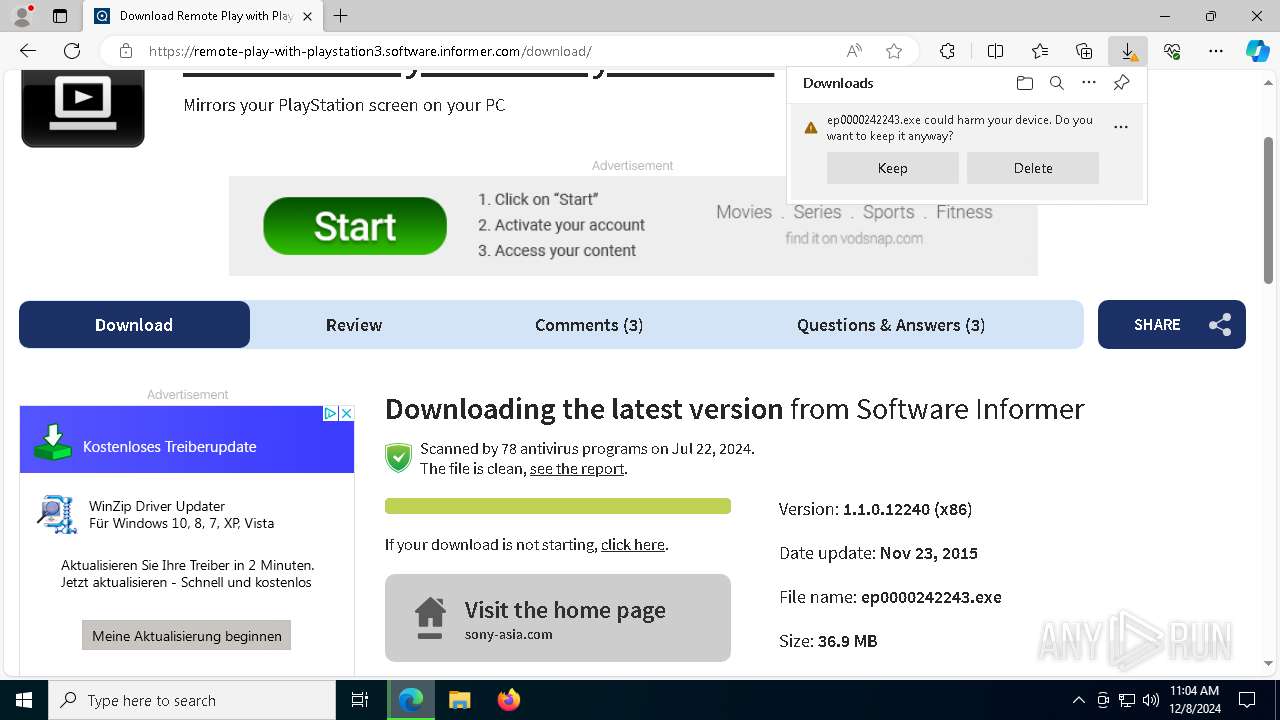Launch Firefox from taskbar

[509, 700]
